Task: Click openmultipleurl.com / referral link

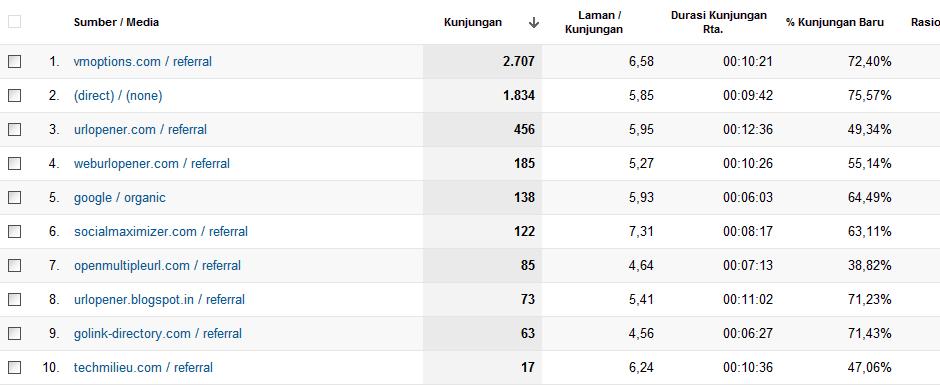Action: click(x=157, y=265)
